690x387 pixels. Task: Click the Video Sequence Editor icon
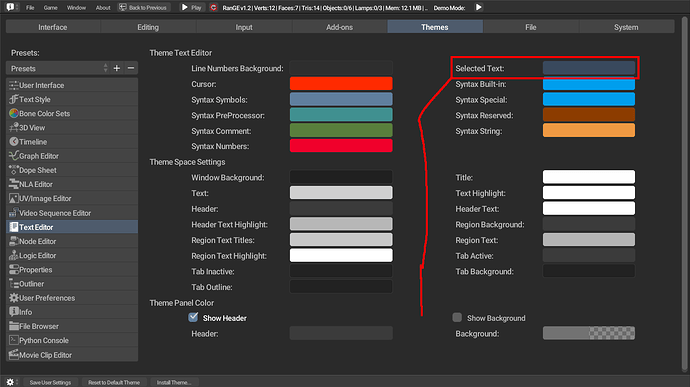click(x=14, y=213)
